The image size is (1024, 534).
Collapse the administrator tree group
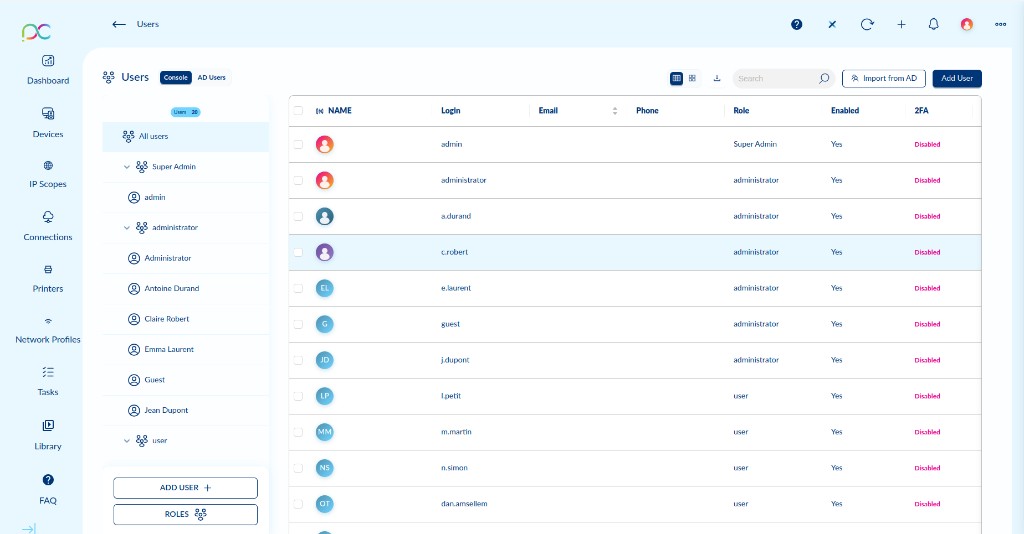(127, 228)
